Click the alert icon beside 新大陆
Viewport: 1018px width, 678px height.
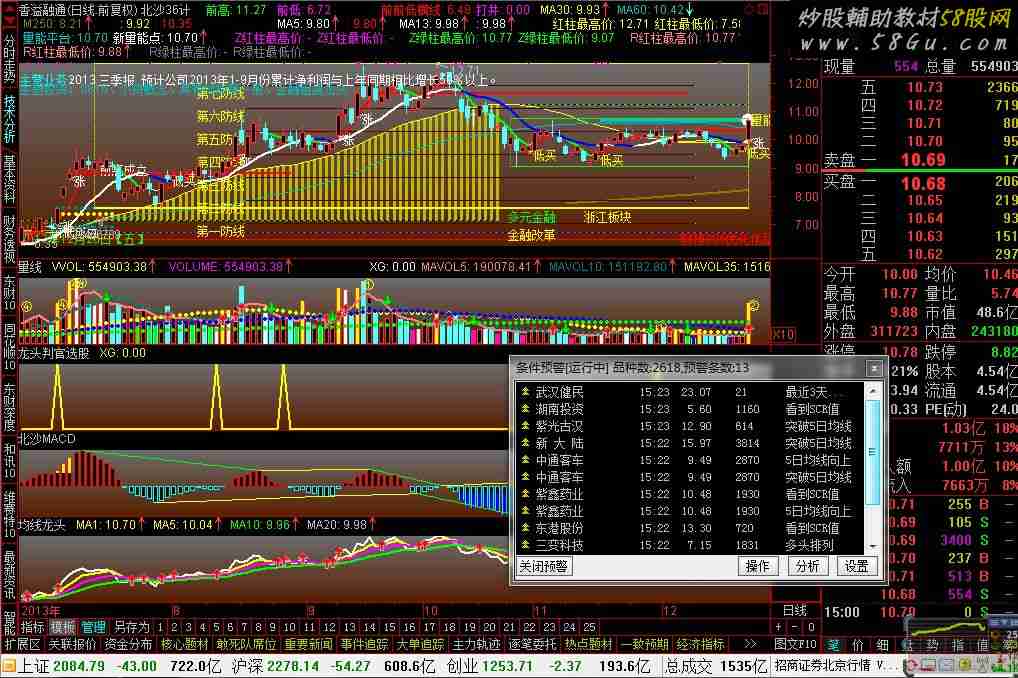(x=525, y=443)
